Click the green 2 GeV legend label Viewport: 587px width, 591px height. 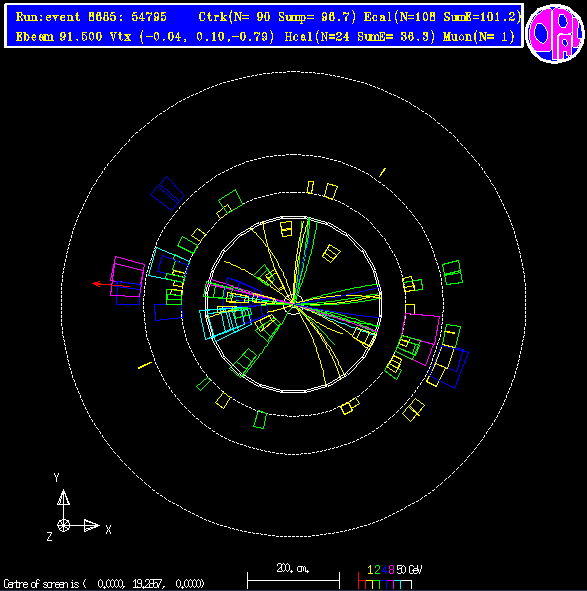click(377, 570)
